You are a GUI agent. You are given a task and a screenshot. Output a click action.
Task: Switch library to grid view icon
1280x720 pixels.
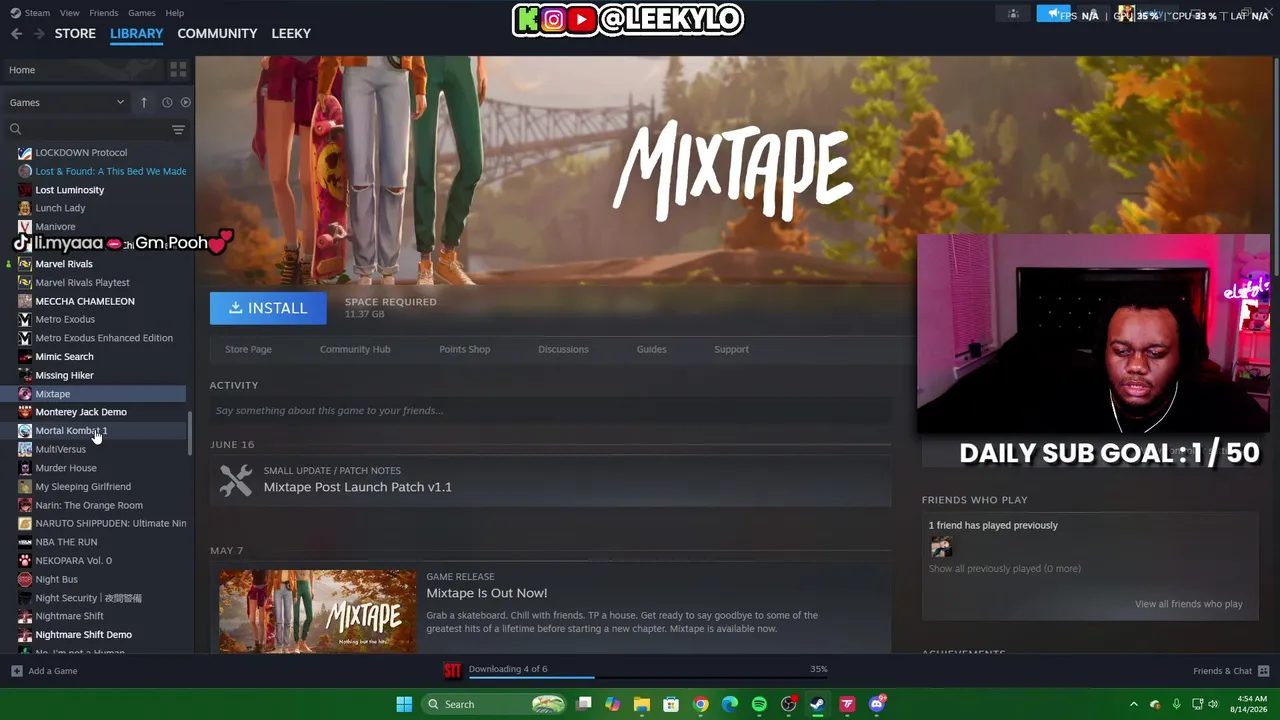pyautogui.click(x=178, y=70)
